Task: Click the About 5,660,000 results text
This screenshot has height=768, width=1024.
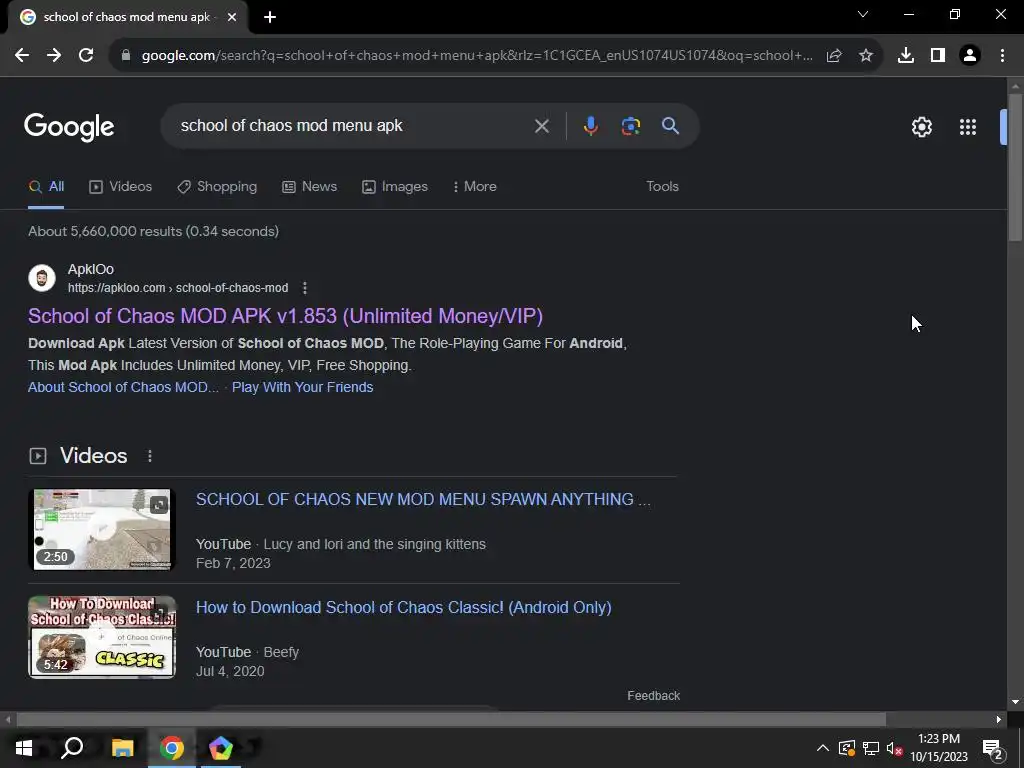Action: [x=153, y=231]
